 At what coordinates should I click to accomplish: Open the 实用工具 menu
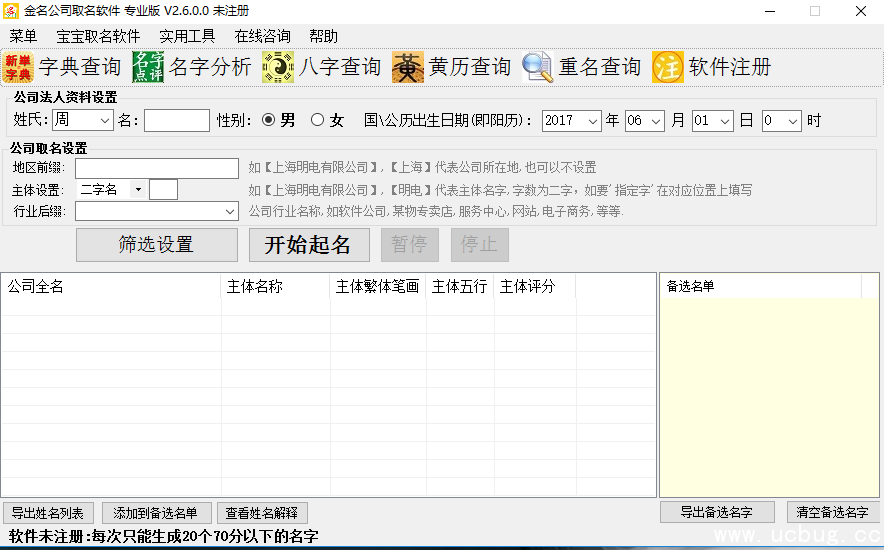187,37
